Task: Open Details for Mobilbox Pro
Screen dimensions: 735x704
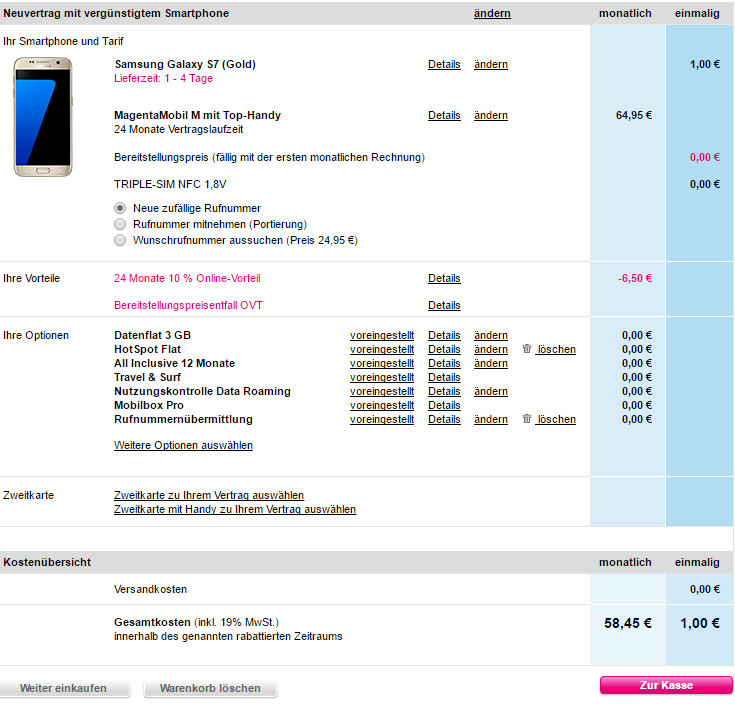Action: [x=444, y=405]
